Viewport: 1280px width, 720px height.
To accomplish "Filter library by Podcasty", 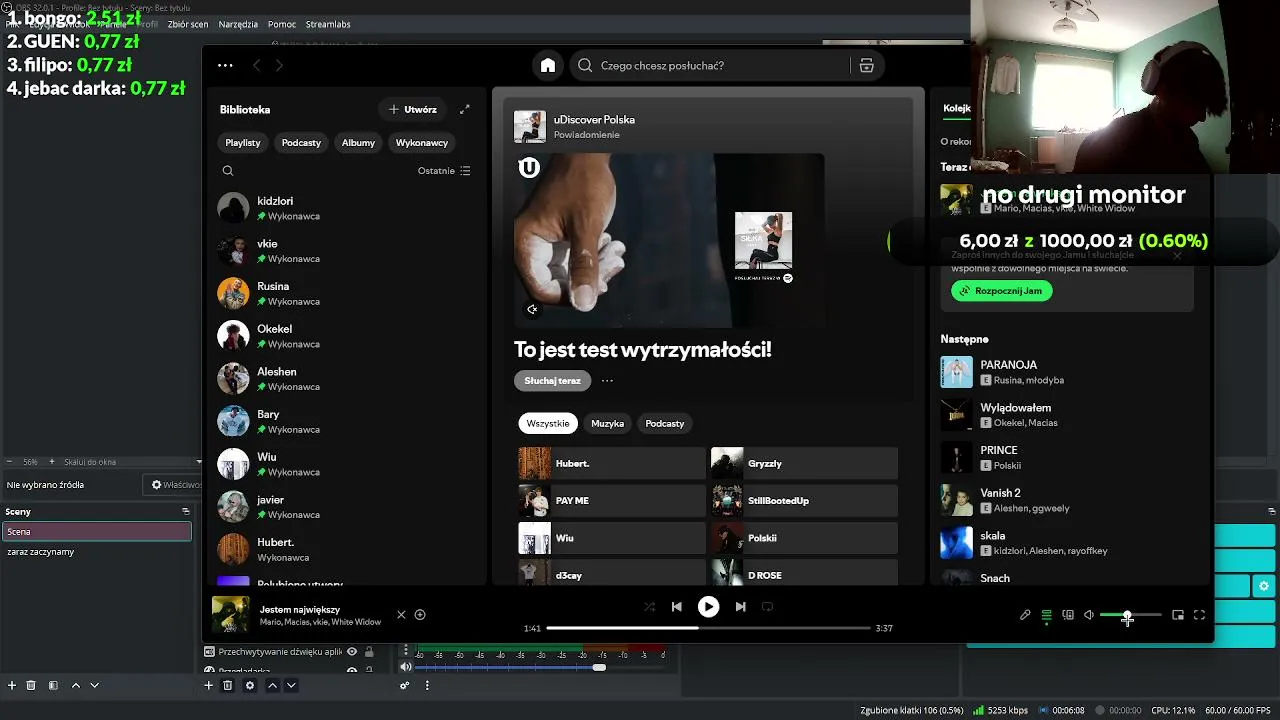I will pos(301,143).
